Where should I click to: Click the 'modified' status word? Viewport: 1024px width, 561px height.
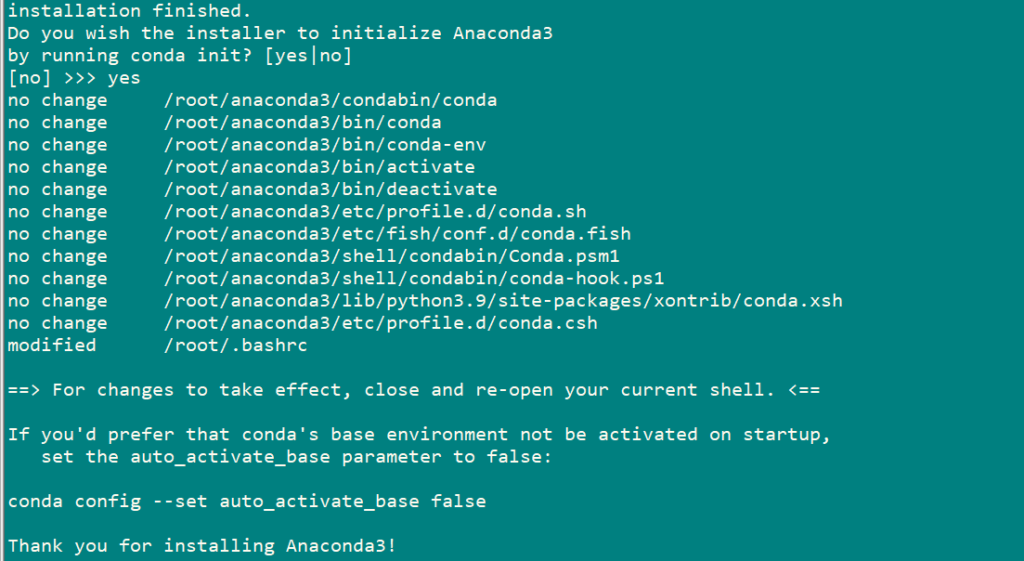(x=52, y=345)
